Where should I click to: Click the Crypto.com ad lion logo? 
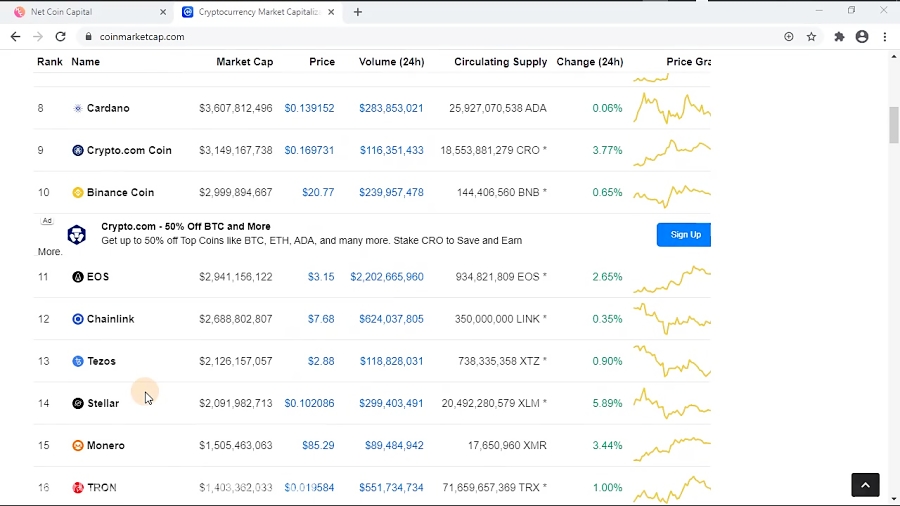(x=77, y=235)
